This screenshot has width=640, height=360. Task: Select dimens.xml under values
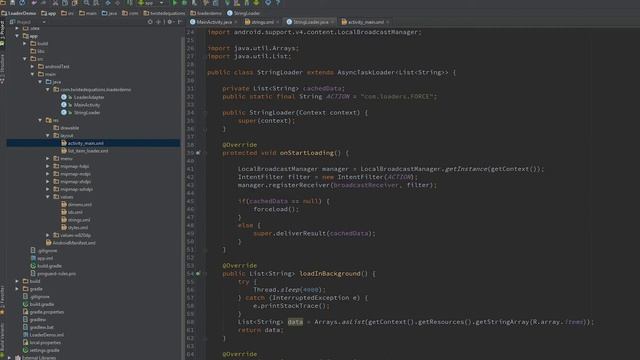pyautogui.click(x=76, y=204)
